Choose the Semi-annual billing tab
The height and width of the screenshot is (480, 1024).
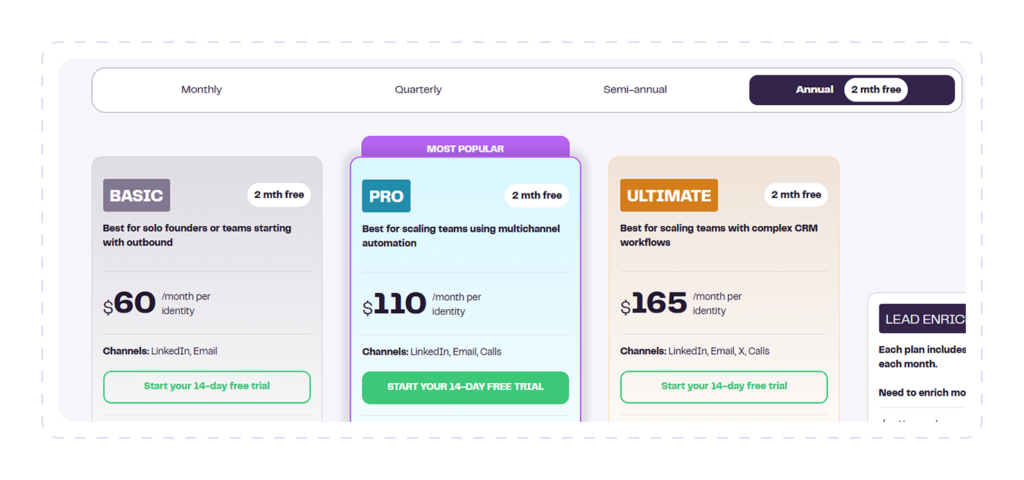click(x=635, y=89)
